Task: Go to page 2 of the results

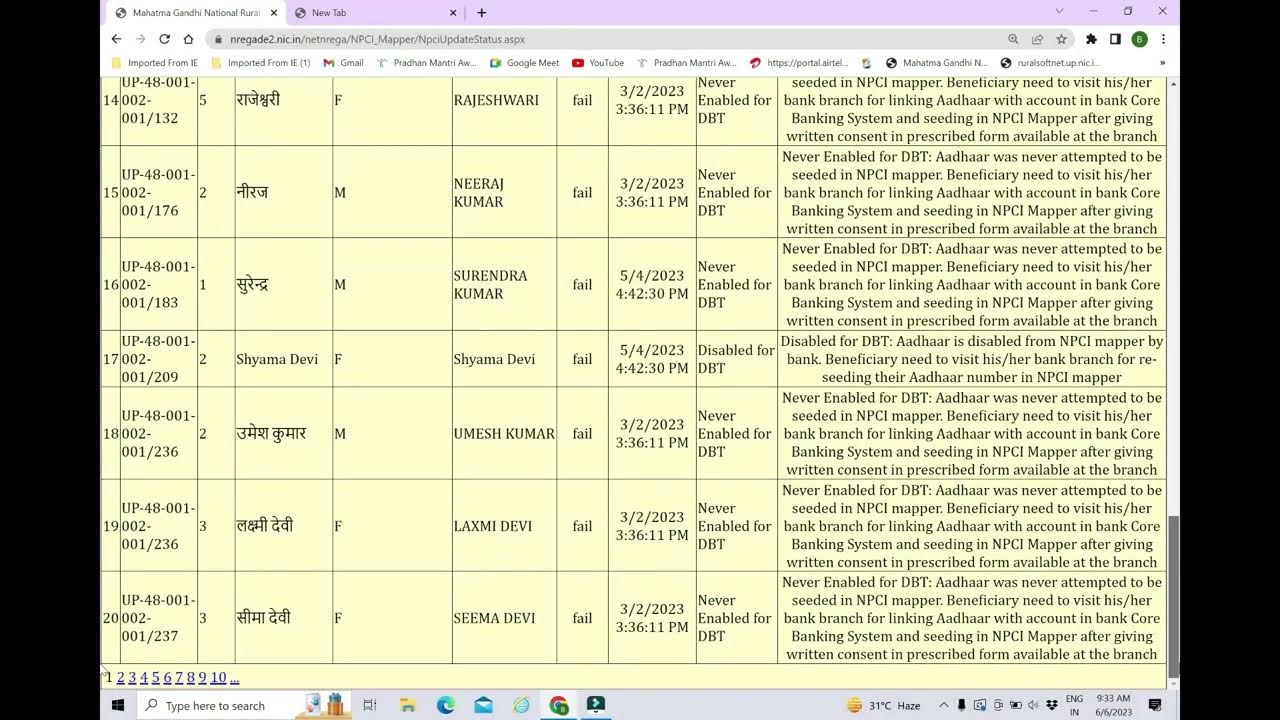Action: (121, 678)
